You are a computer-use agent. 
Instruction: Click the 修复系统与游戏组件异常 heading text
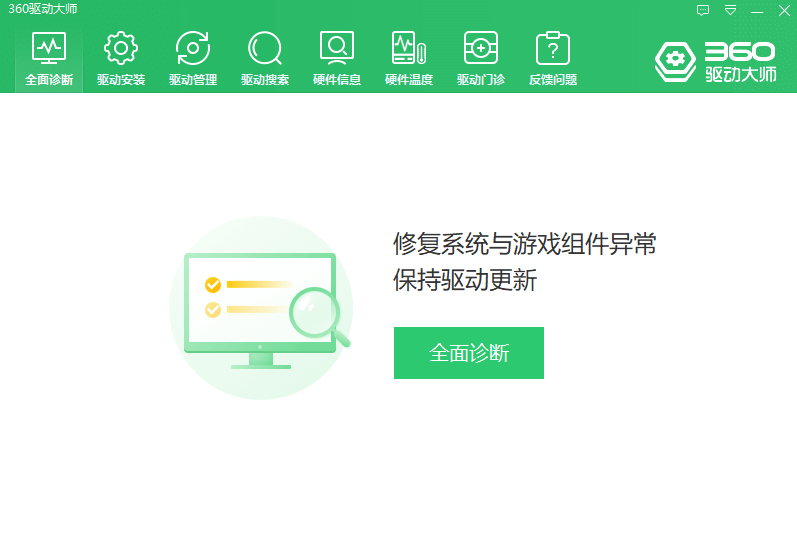click(525, 243)
